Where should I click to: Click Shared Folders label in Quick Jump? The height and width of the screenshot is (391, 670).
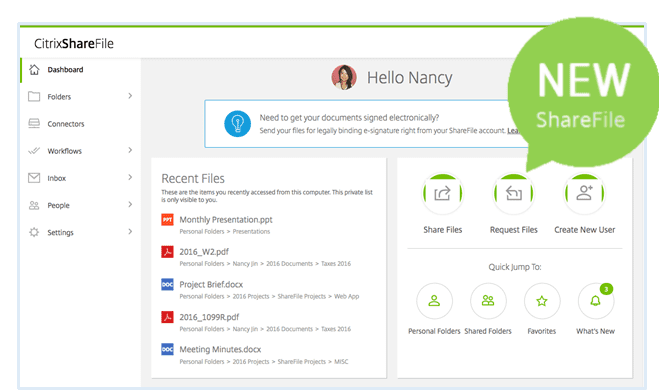click(488, 331)
